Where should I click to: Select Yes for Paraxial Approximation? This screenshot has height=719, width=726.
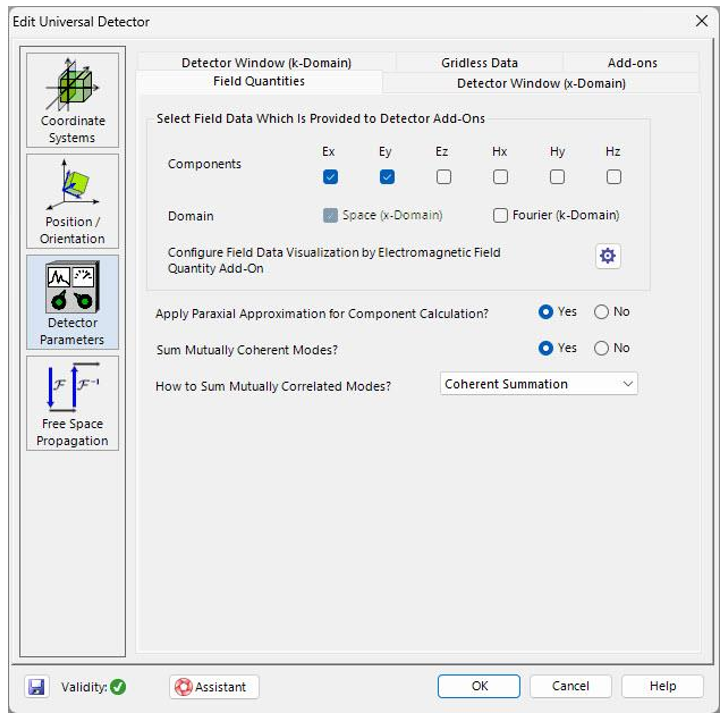coord(546,312)
